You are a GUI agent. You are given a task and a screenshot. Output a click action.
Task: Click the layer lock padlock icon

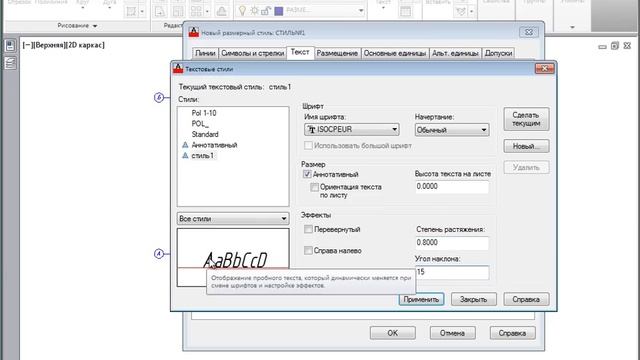tap(266, 11)
